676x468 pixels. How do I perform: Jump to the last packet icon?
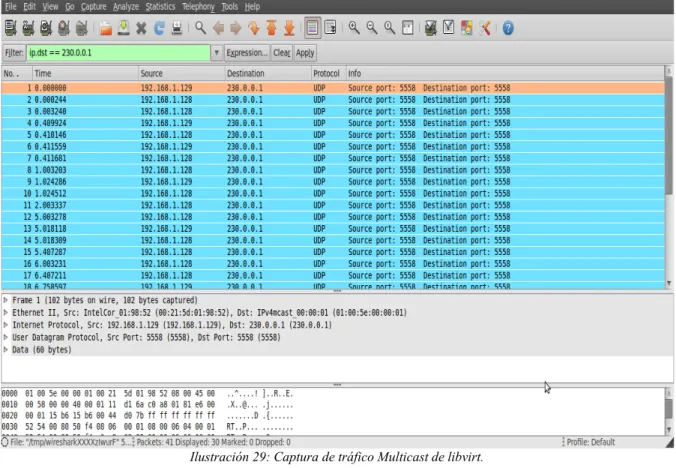click(289, 28)
